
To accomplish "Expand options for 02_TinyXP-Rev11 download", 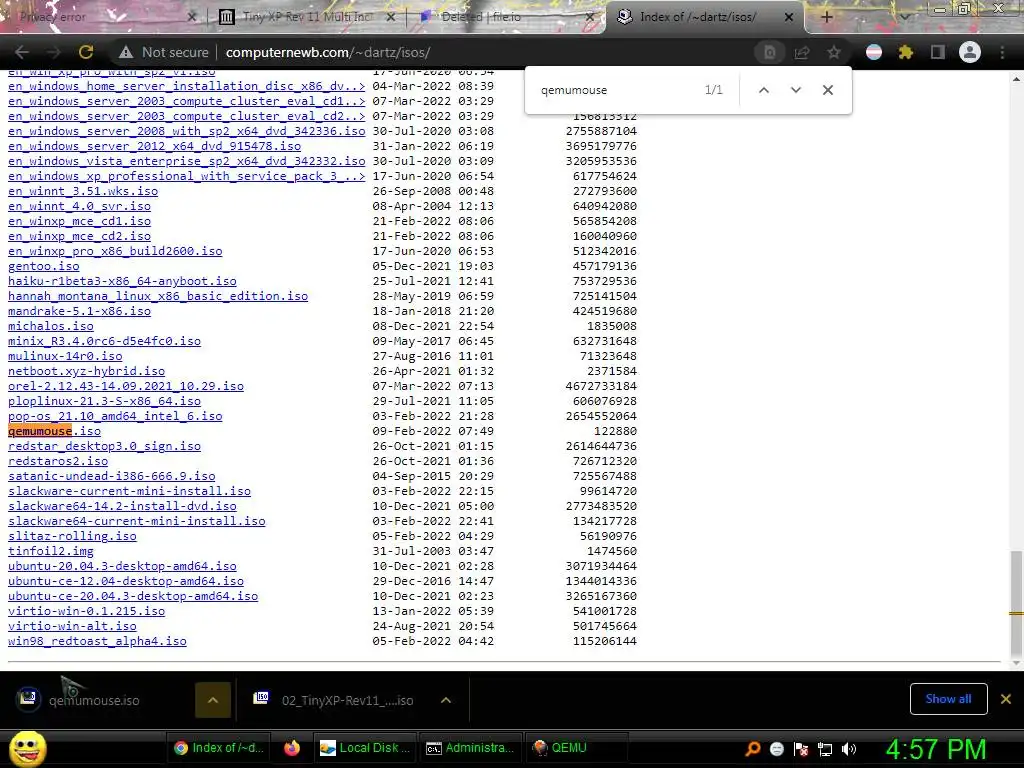I will point(446,700).
